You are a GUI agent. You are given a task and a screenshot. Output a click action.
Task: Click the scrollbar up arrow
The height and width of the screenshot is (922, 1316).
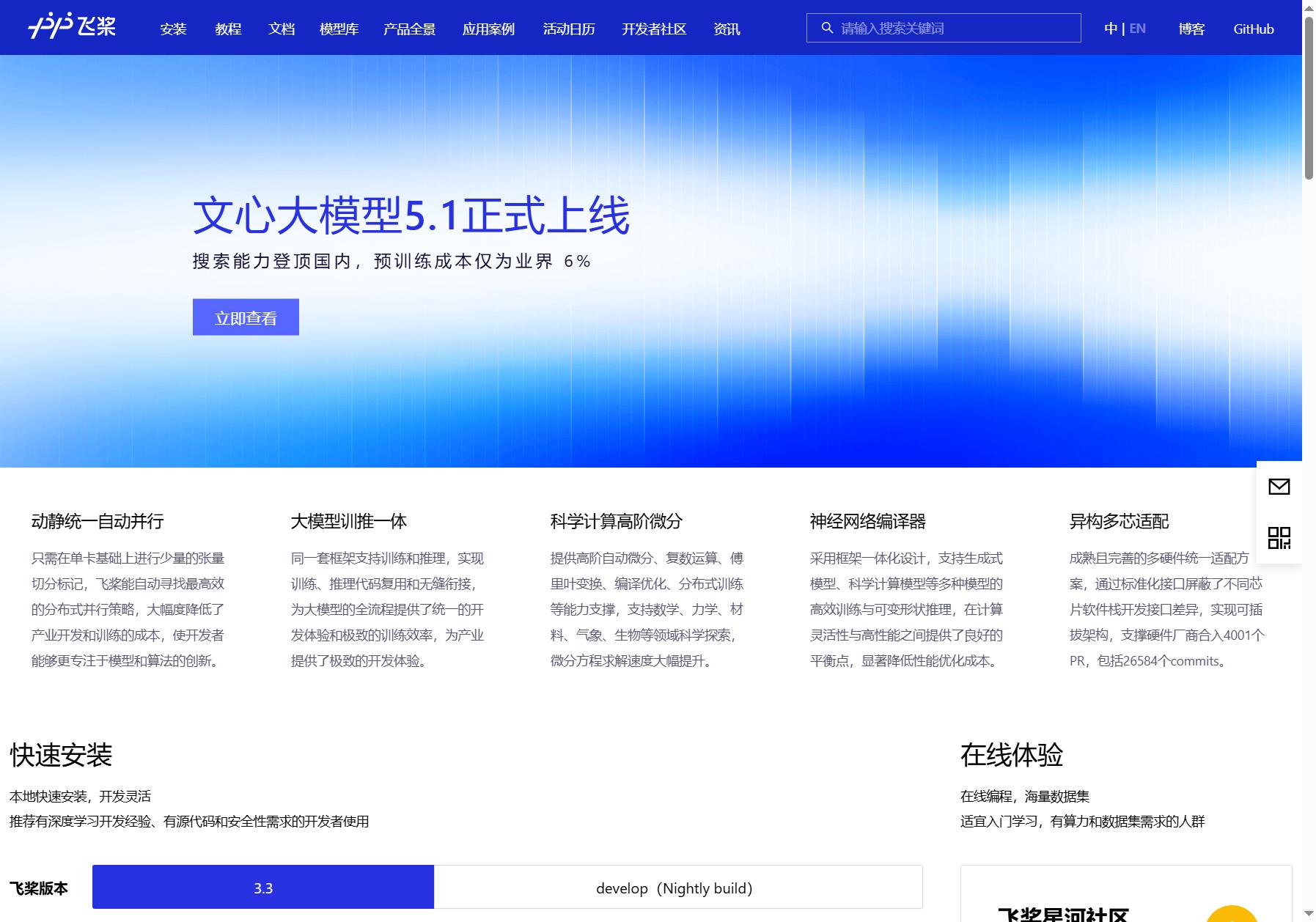pos(1309,7)
